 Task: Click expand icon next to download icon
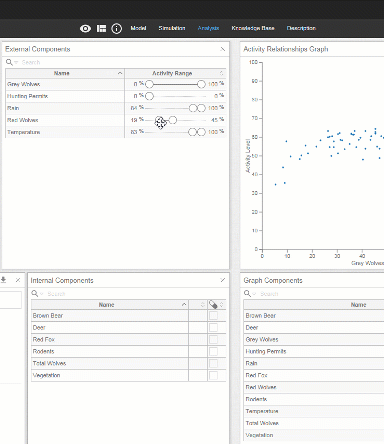(x=18, y=280)
